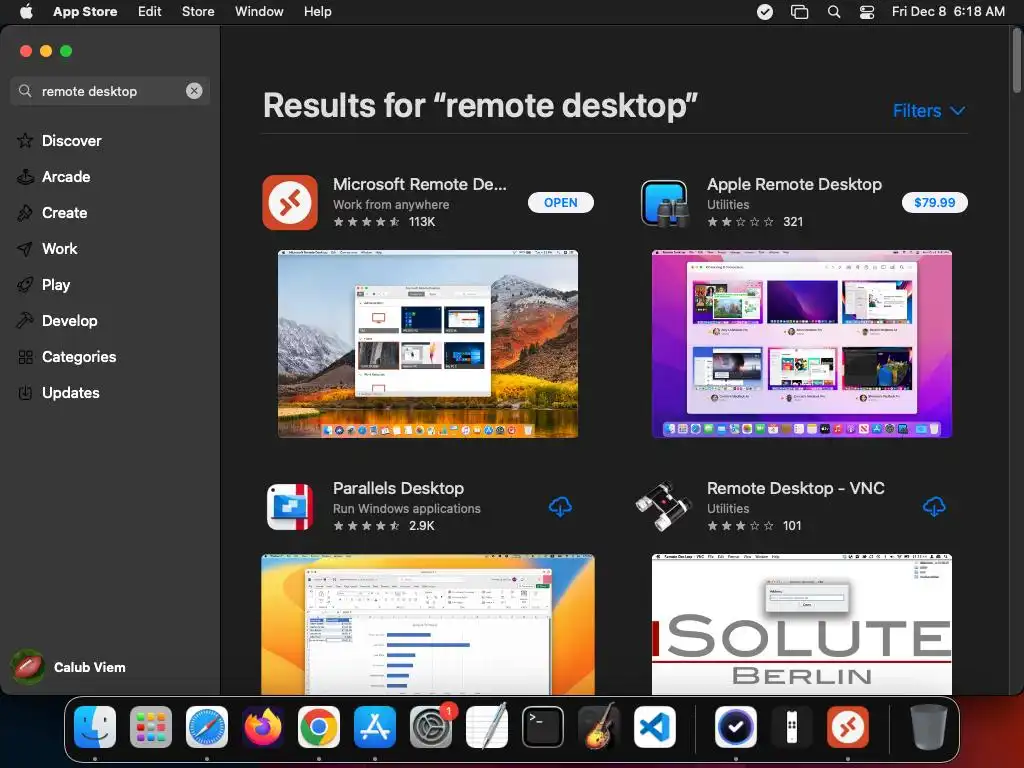Open Control Center in menu bar
Viewport: 1024px width, 768px height.
point(867,12)
